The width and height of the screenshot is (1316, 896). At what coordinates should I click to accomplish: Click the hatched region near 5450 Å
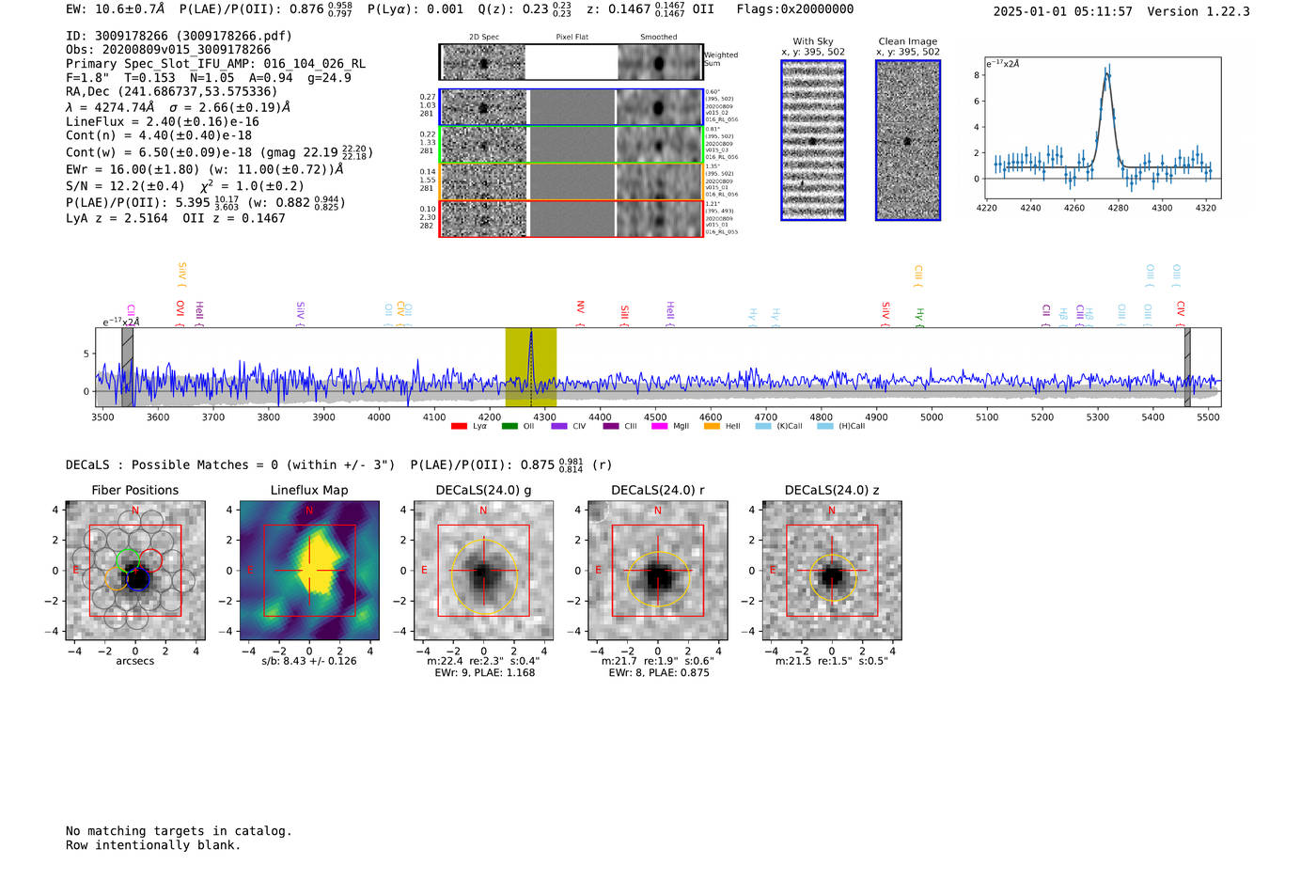1187,367
